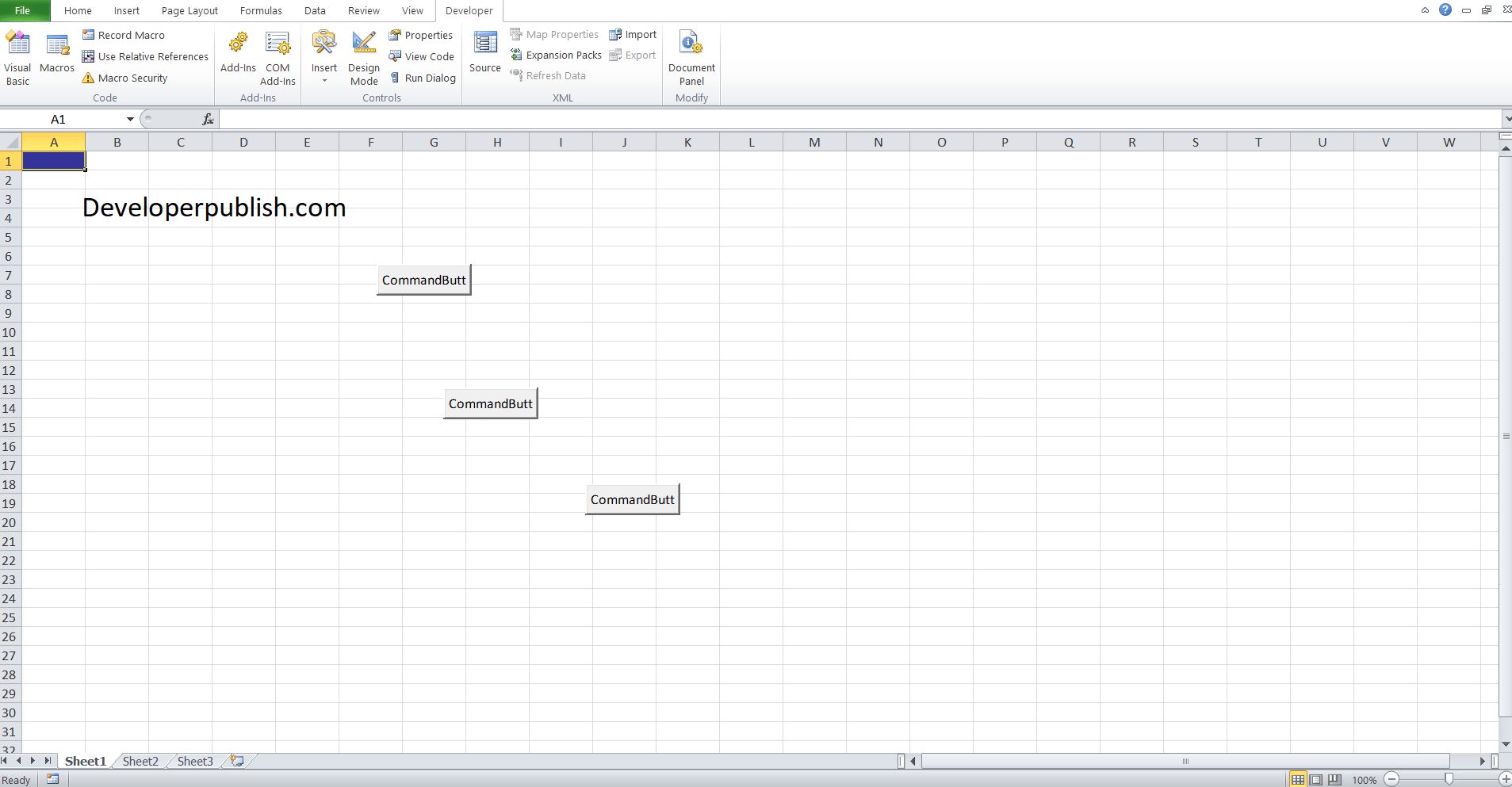The image size is (1512, 787).
Task: Click the first CommandButton on the sheet
Action: click(423, 280)
